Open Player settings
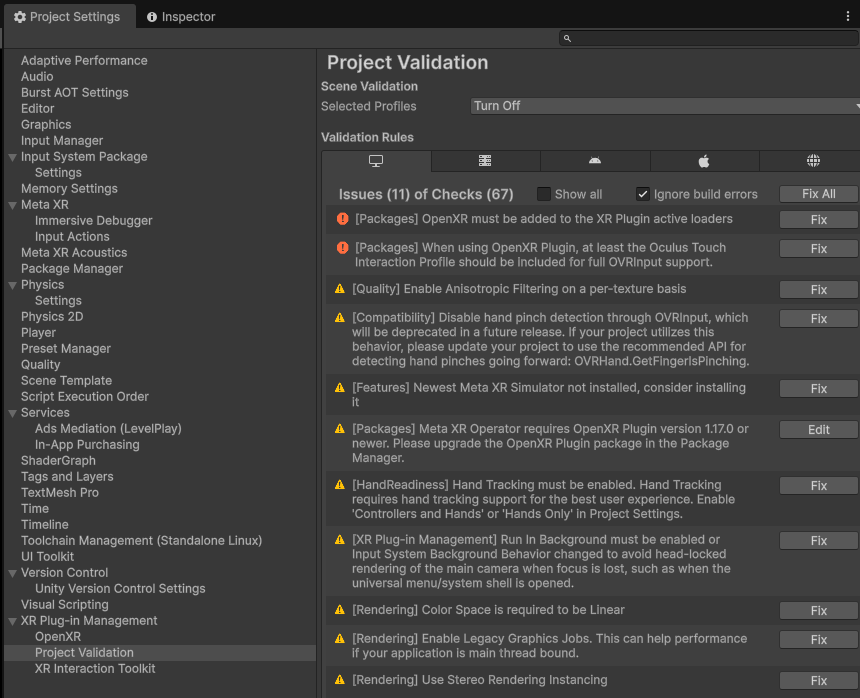 coord(38,332)
